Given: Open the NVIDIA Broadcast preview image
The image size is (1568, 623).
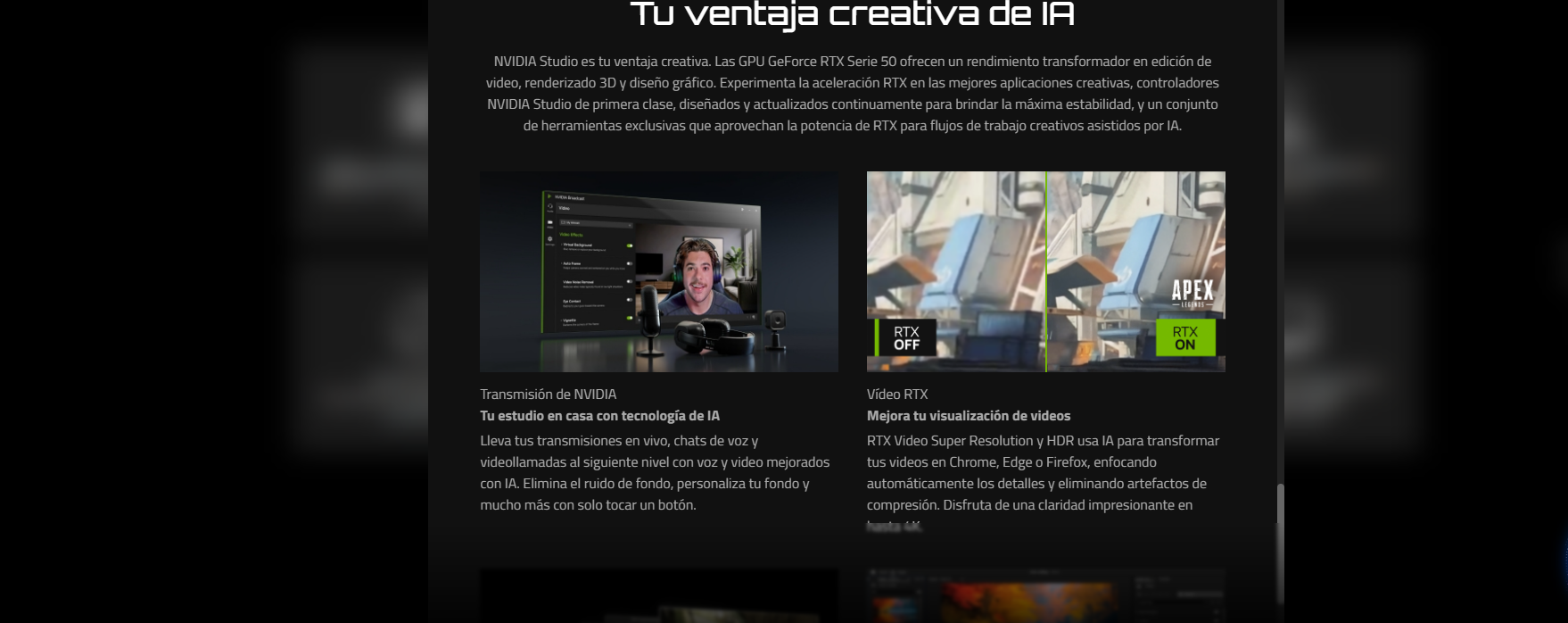Looking at the screenshot, I should coord(658,271).
